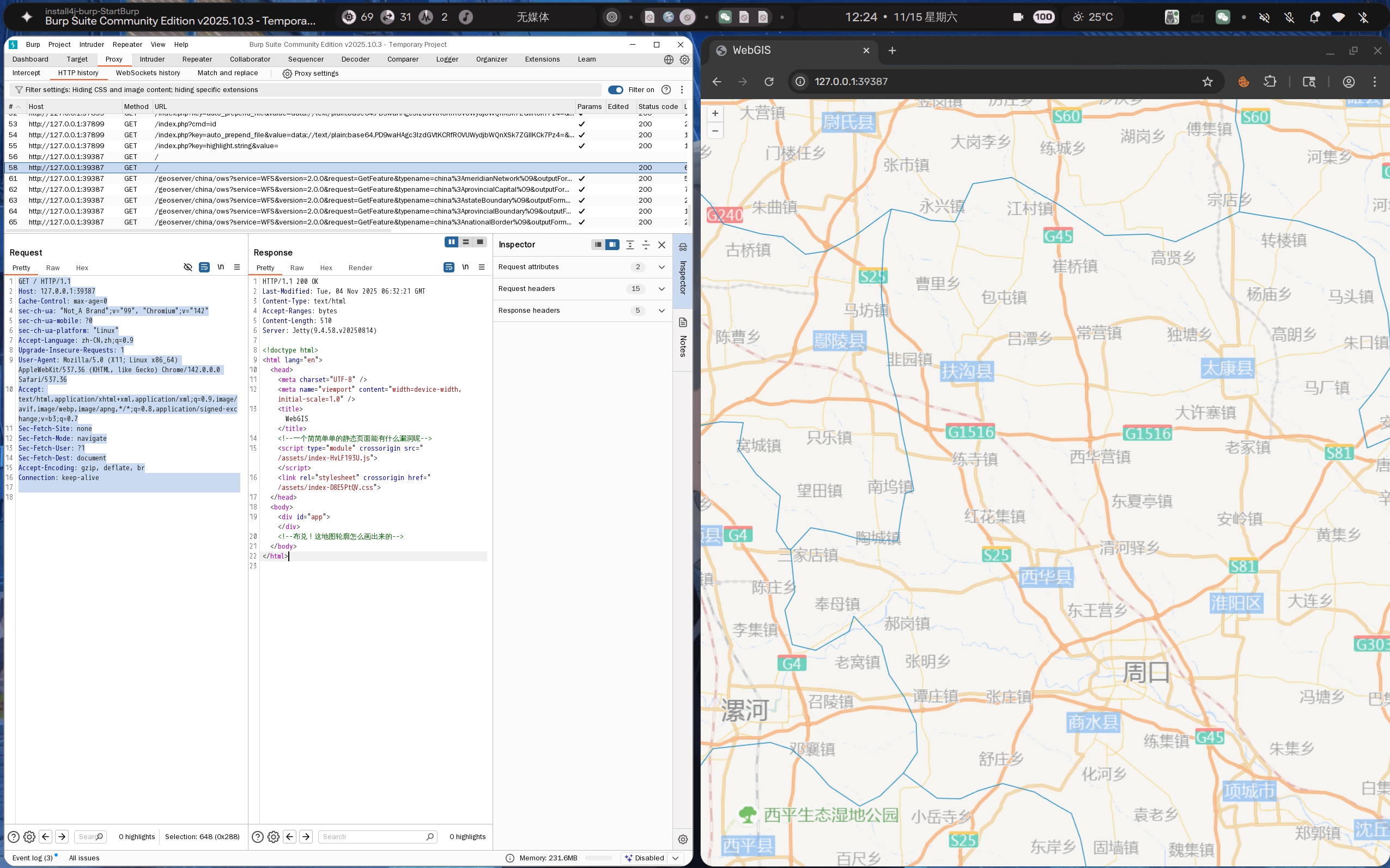The width and height of the screenshot is (1390, 868).
Task: Switch to the Repeater tab
Action: 197,59
